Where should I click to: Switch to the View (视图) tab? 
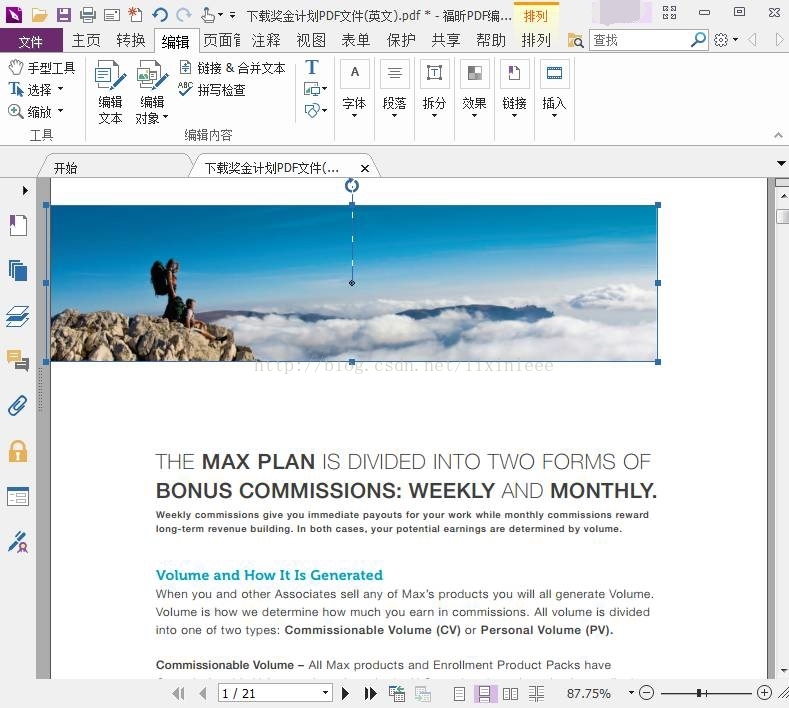(311, 40)
